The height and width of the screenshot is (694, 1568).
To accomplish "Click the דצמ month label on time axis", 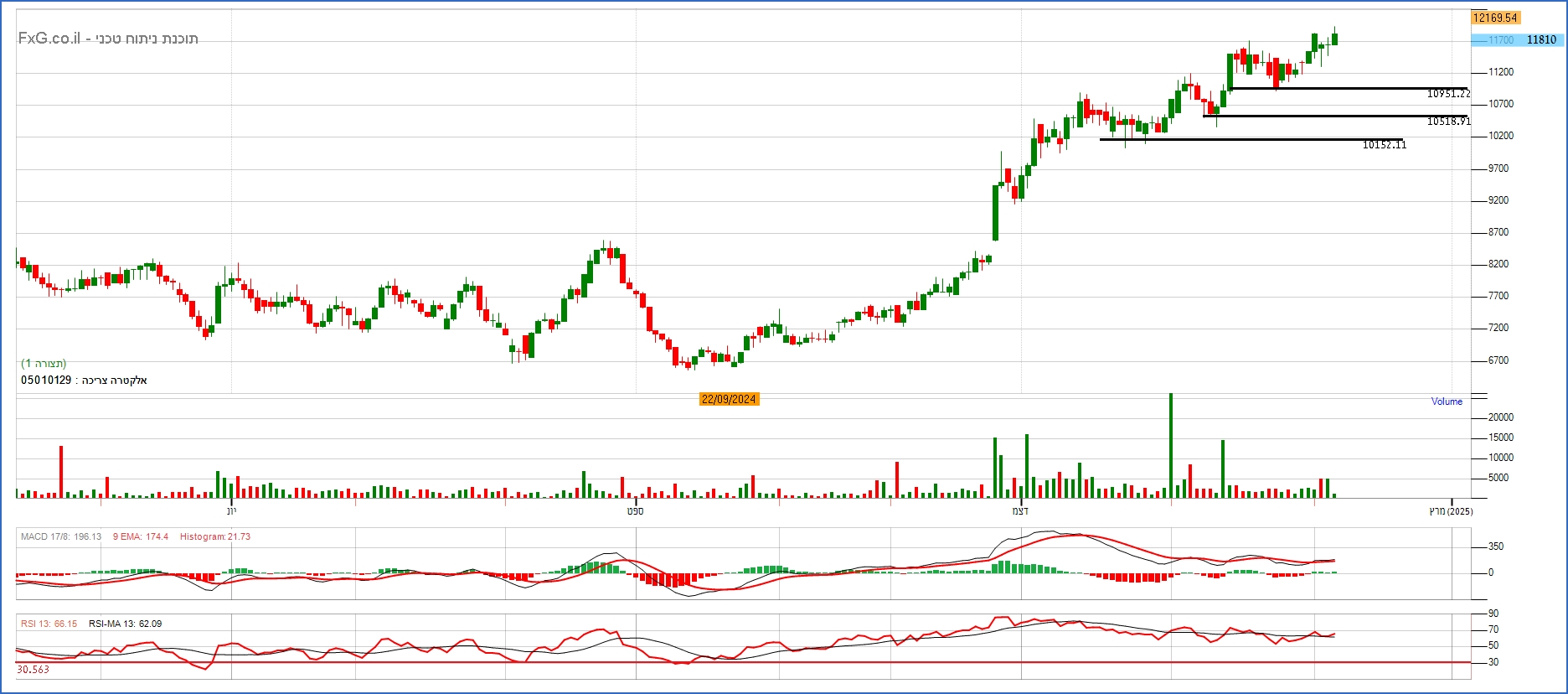I will [x=1020, y=511].
